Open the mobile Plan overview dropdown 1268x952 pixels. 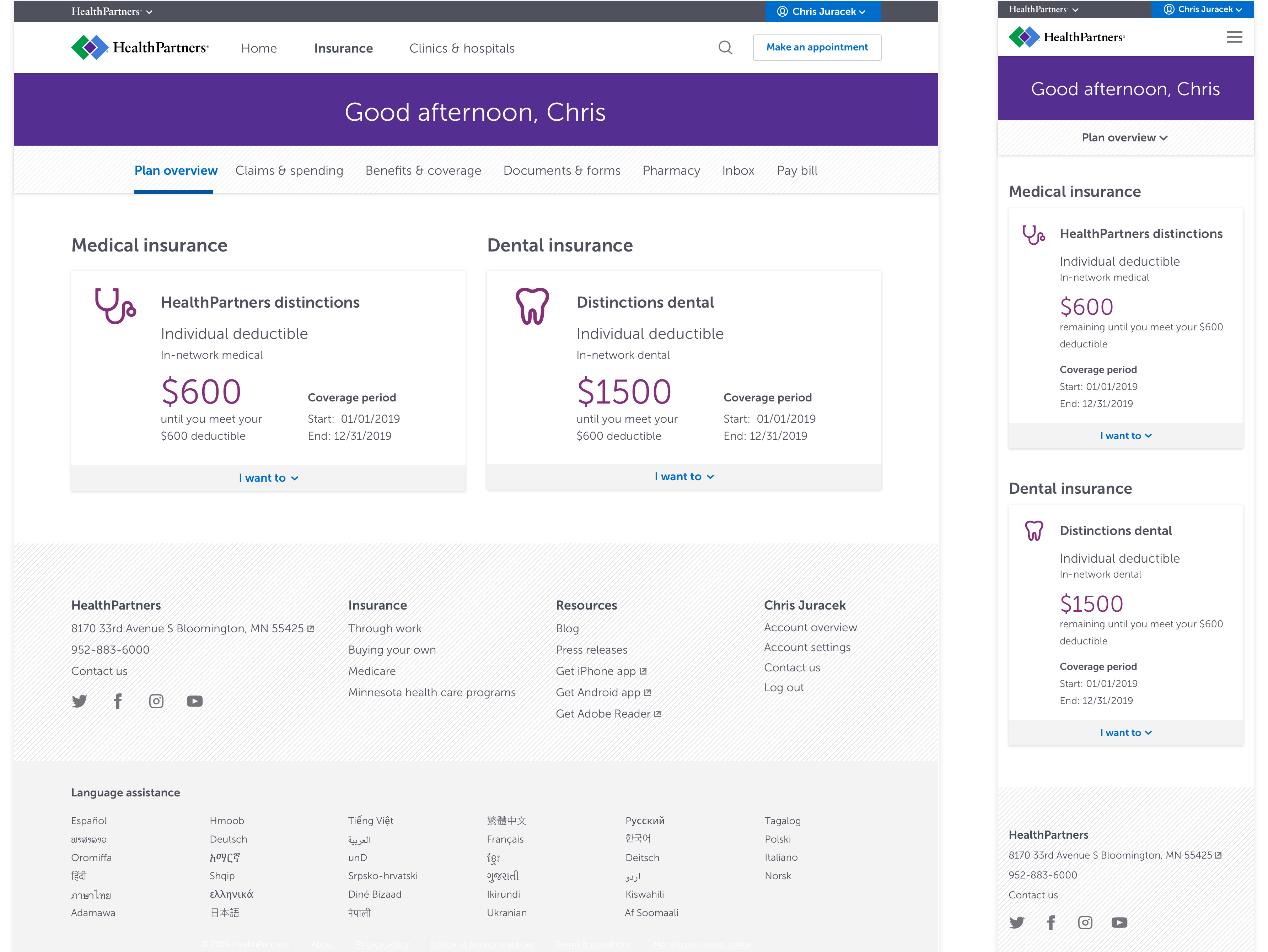[x=1124, y=137]
